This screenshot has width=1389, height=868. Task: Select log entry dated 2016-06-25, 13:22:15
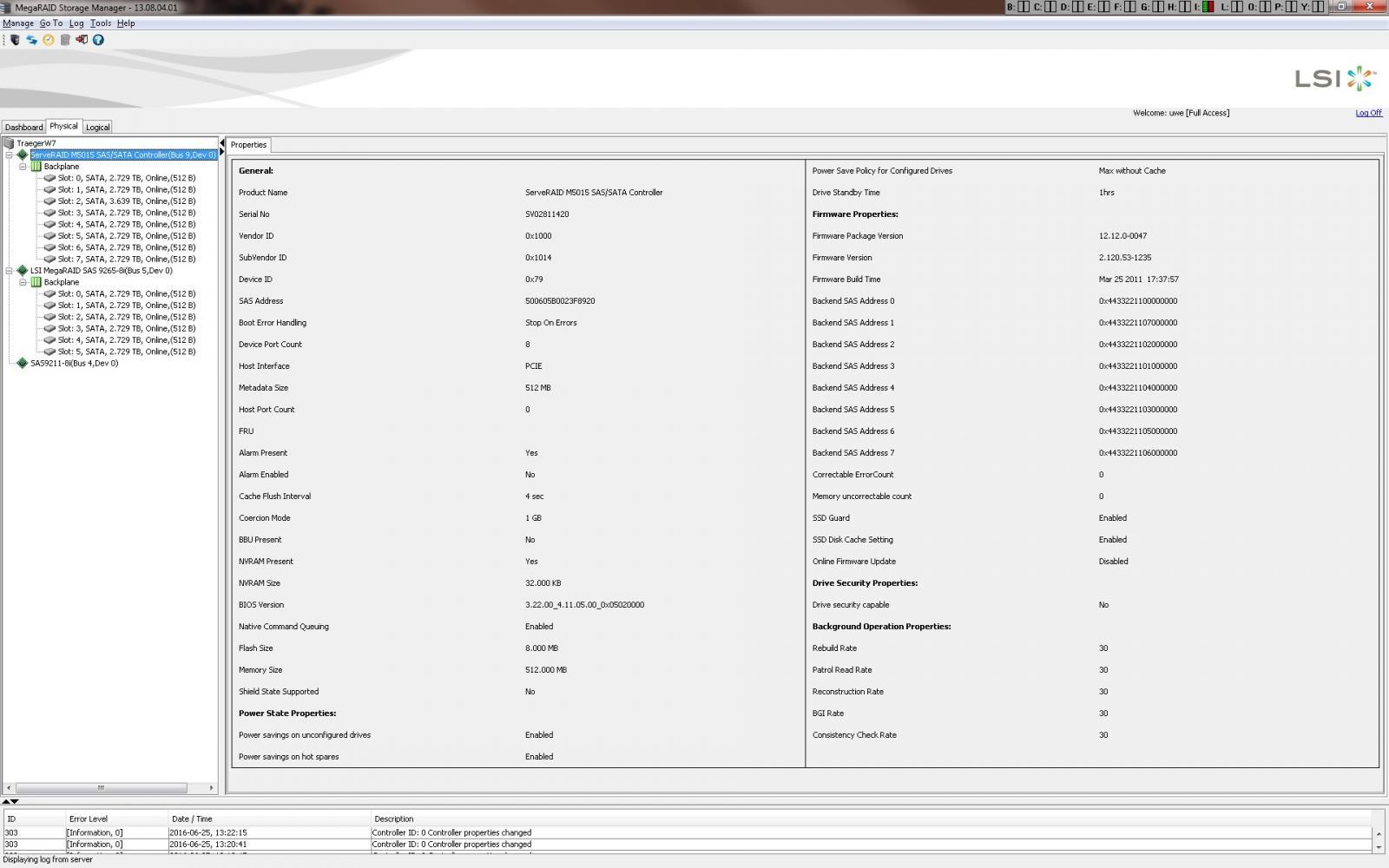(x=687, y=832)
